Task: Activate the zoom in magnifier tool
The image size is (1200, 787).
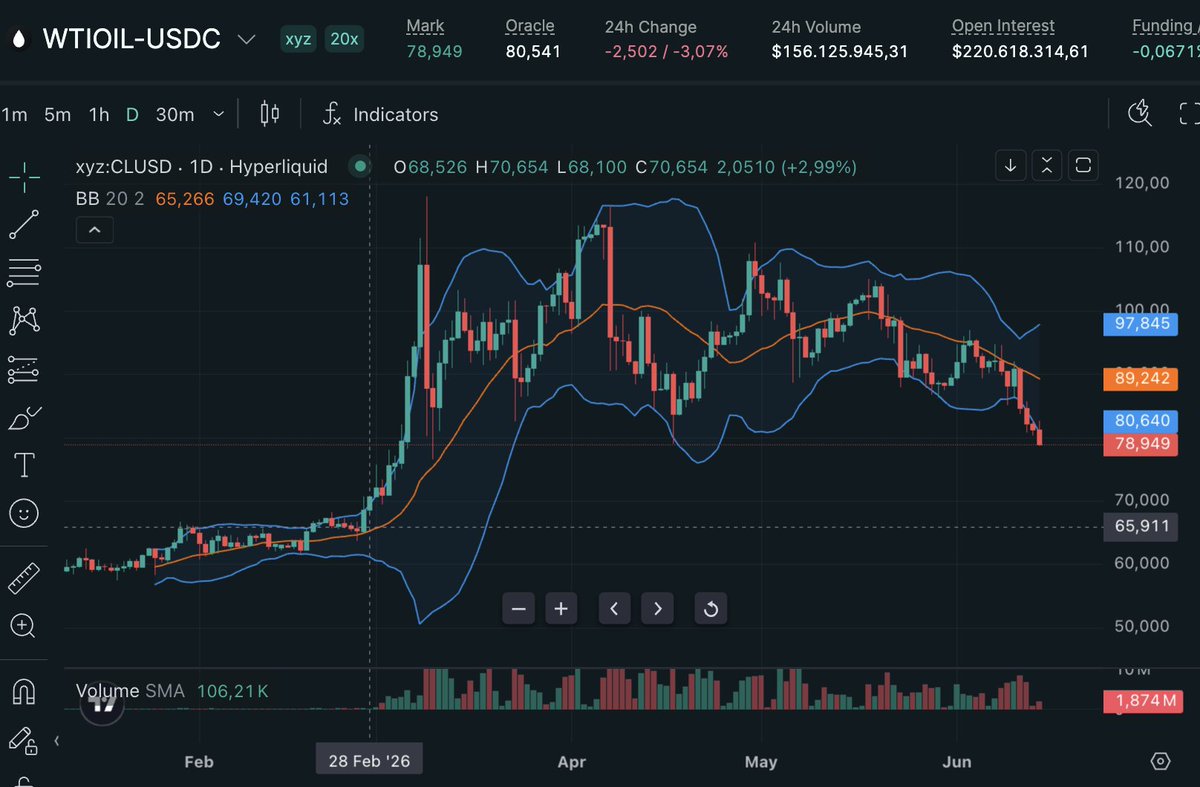Action: 24,626
